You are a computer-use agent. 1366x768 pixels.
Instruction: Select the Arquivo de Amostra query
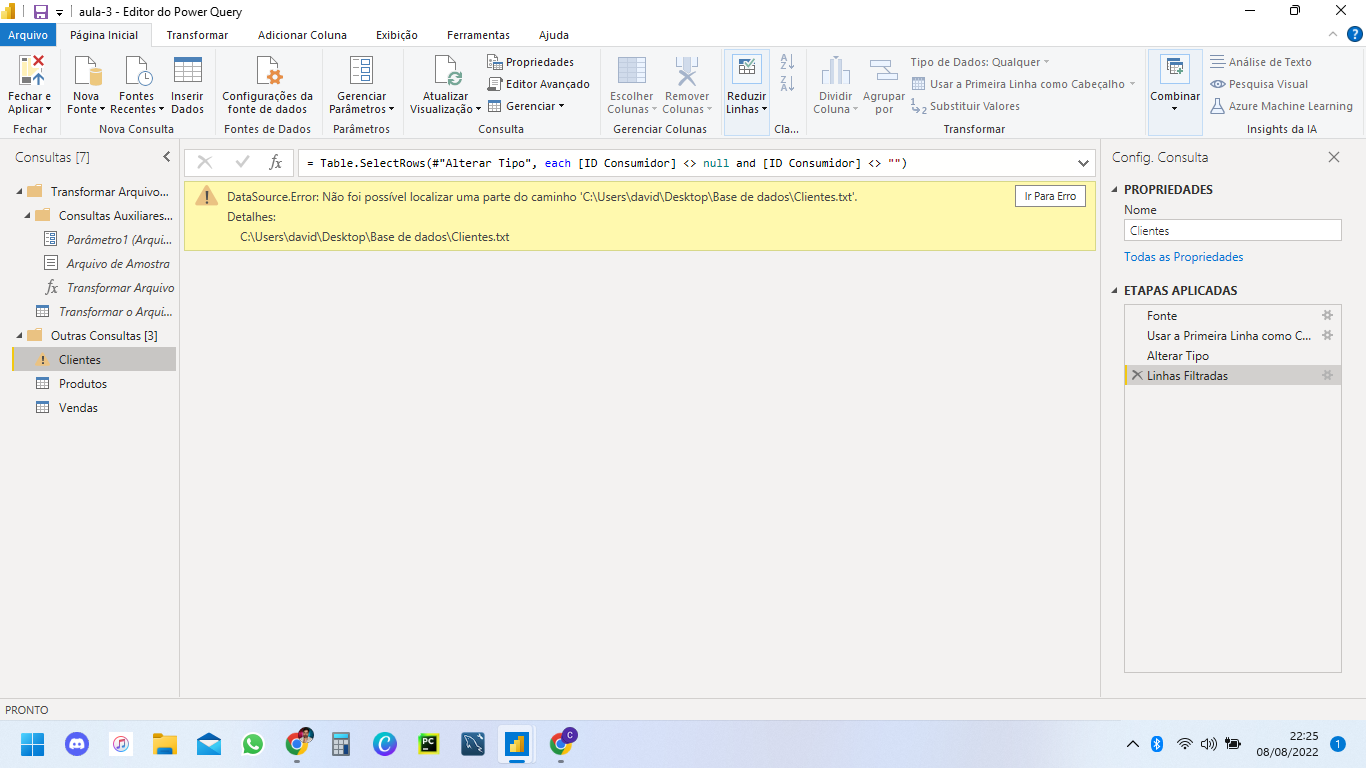108,264
